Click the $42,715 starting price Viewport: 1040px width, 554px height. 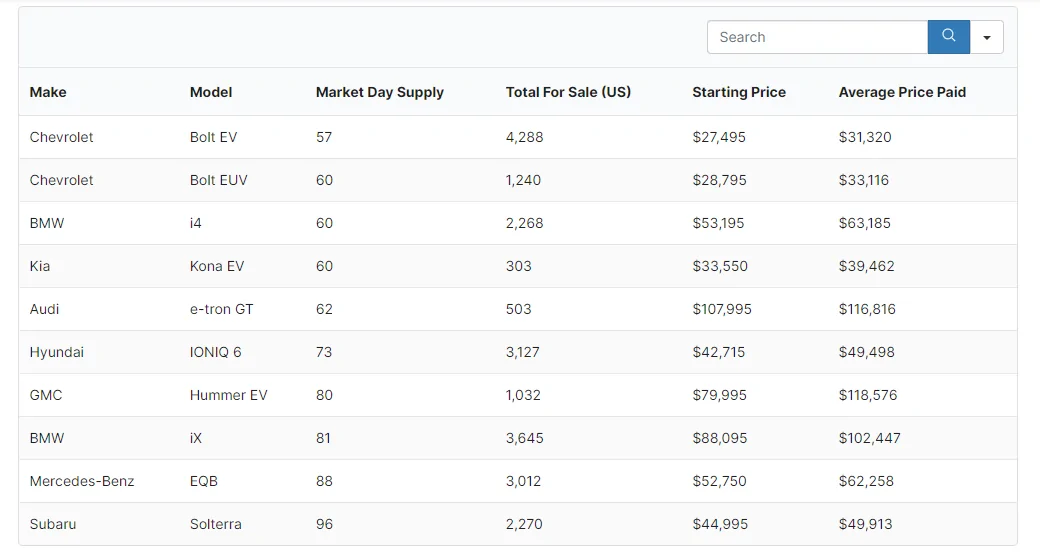click(719, 352)
